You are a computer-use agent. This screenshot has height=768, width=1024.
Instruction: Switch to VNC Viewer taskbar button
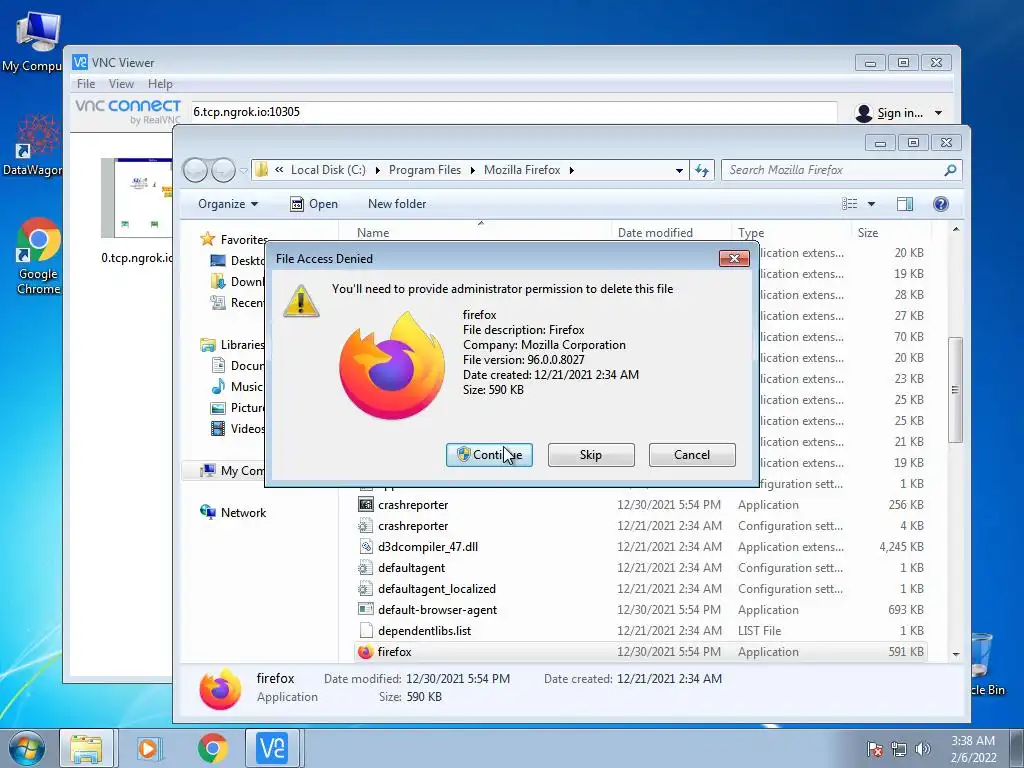tap(272, 748)
